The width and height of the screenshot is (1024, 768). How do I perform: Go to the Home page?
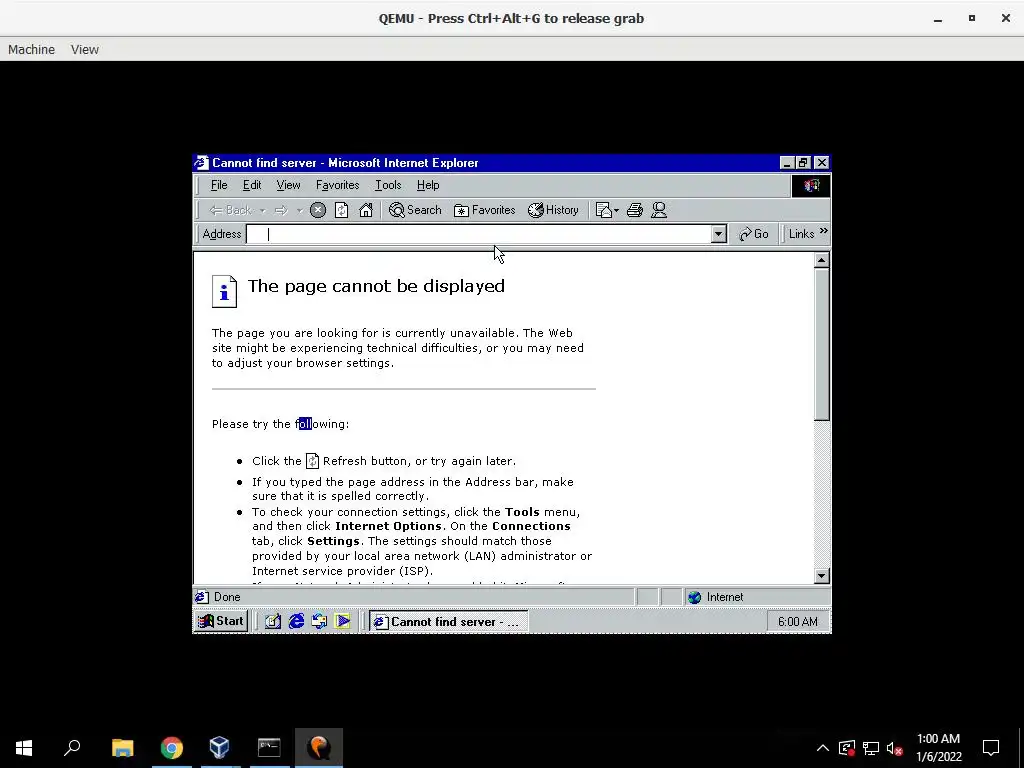366,210
